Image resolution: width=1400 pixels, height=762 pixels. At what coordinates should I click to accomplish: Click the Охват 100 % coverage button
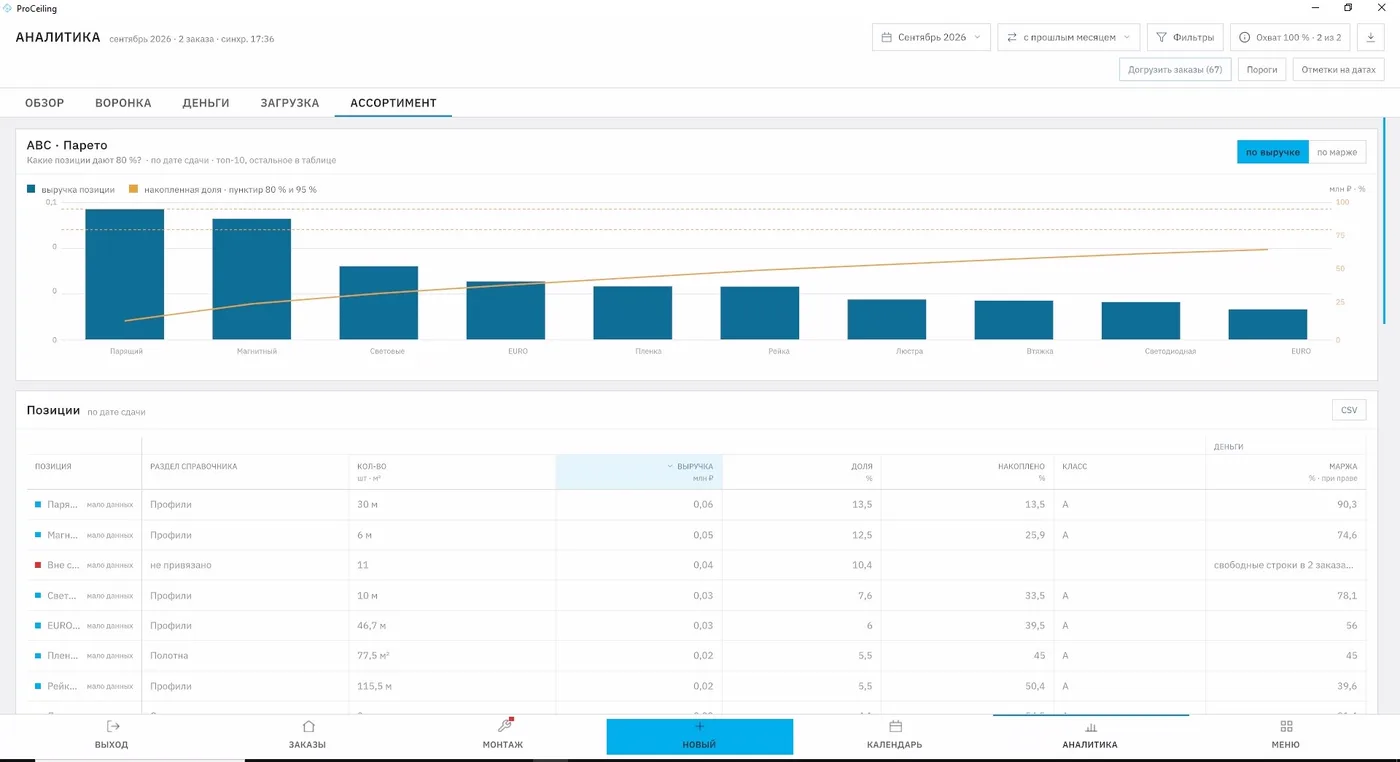point(1290,37)
